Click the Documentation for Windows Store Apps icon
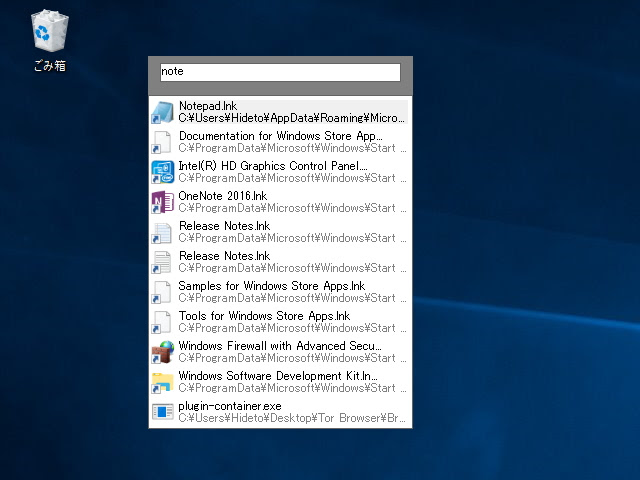Image resolution: width=640 pixels, height=480 pixels. (x=162, y=142)
